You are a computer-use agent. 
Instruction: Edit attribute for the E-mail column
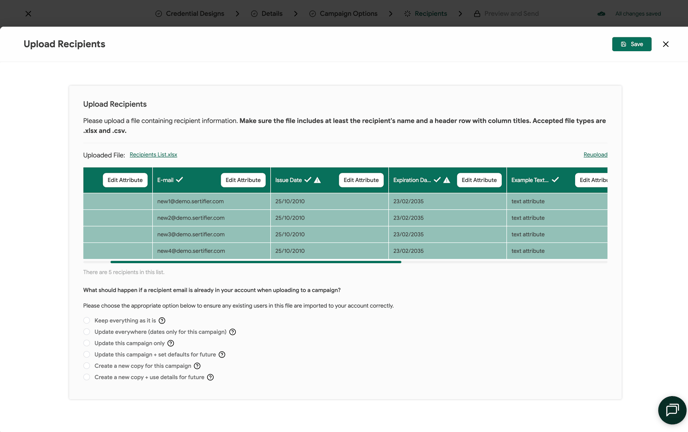tap(243, 180)
